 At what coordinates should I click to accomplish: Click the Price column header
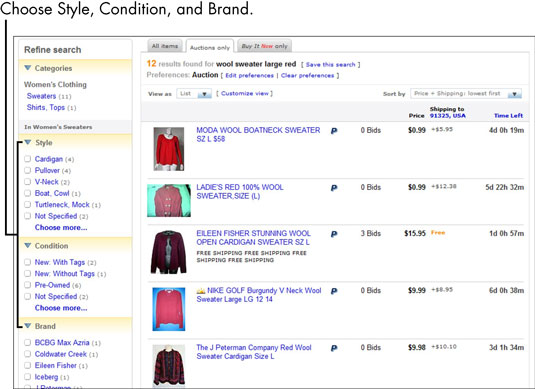pyautogui.click(x=416, y=116)
